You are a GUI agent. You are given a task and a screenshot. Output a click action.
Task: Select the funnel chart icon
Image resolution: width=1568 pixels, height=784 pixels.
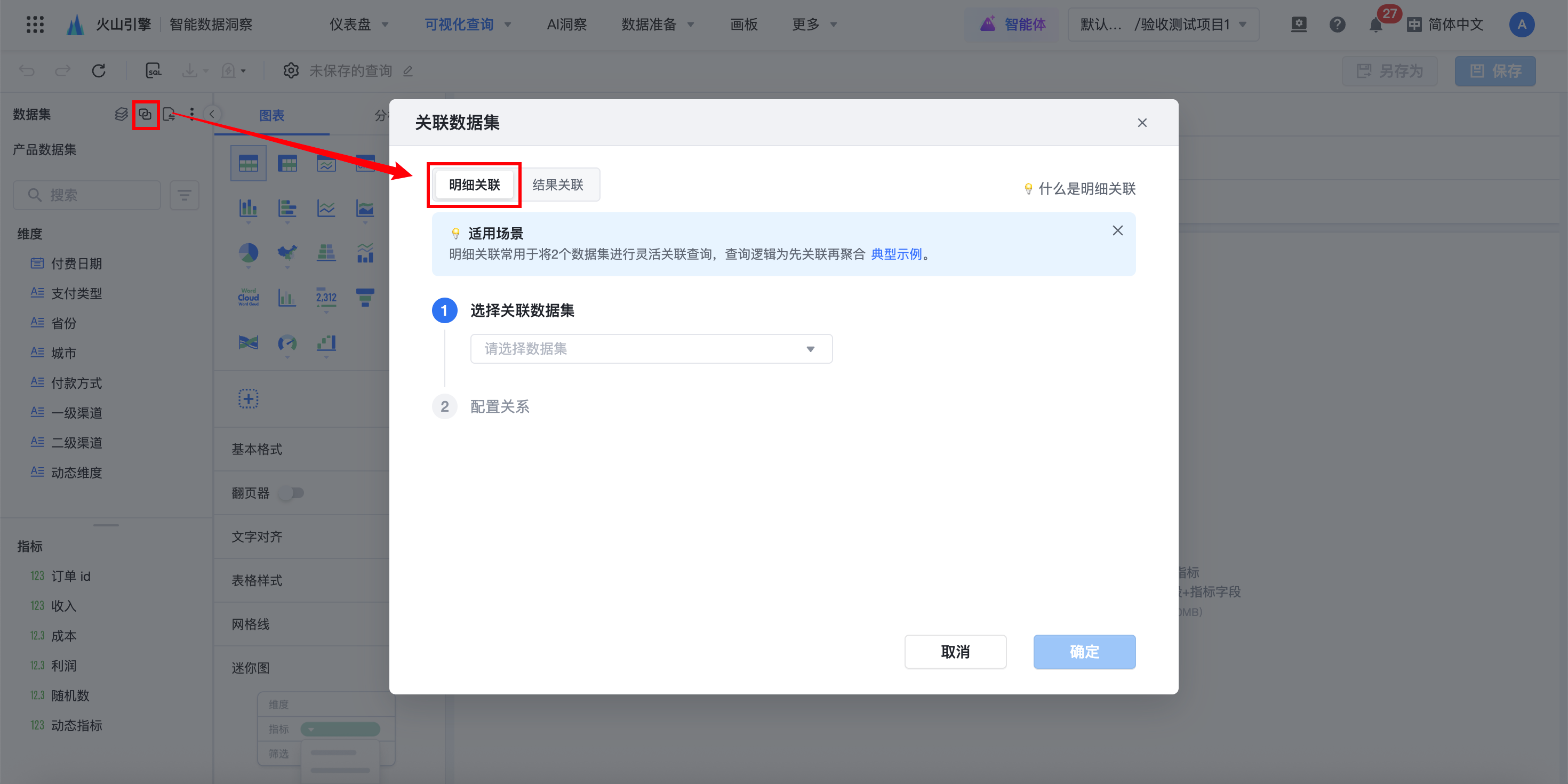point(365,297)
